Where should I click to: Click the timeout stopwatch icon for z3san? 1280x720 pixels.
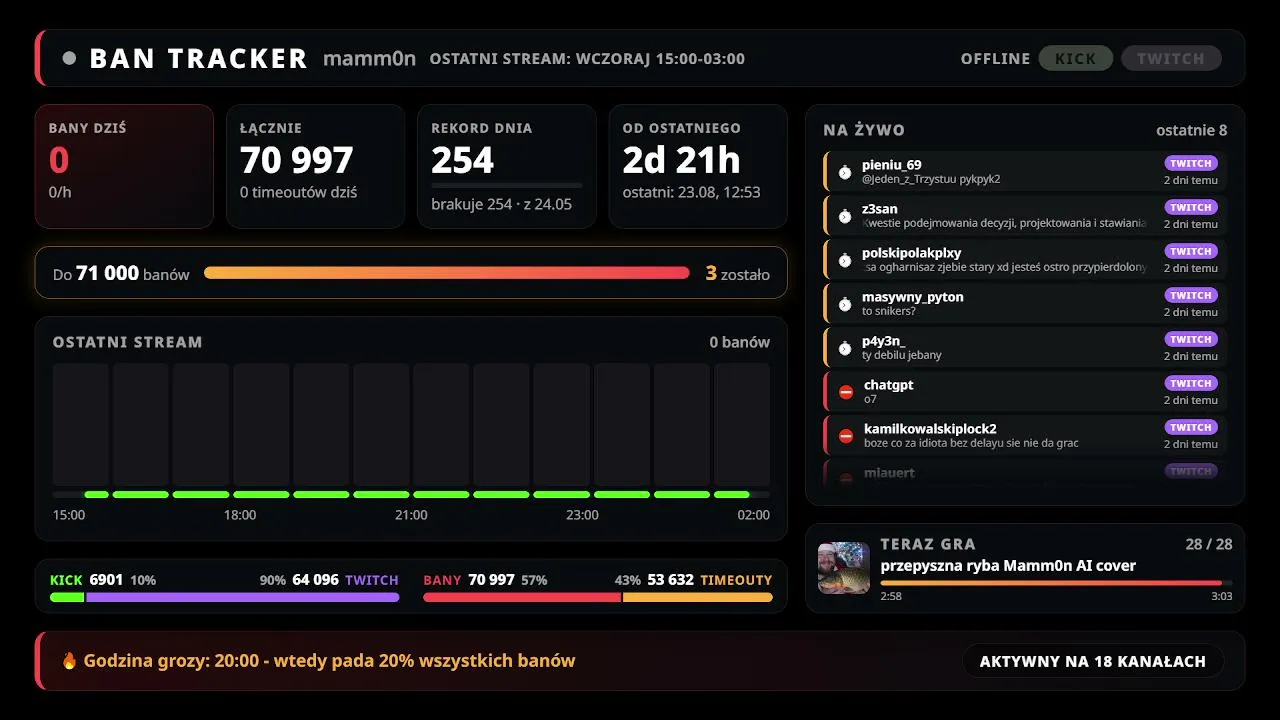click(845, 216)
